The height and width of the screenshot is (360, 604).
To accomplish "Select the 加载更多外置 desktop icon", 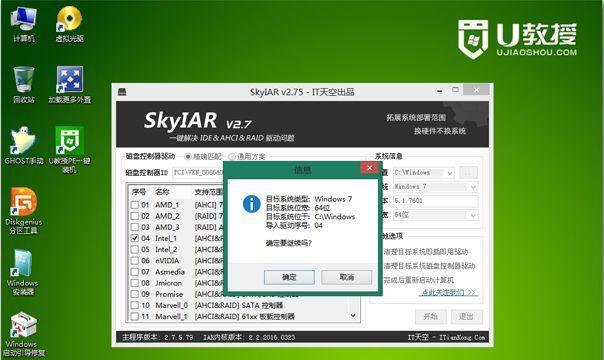I will 69,85.
